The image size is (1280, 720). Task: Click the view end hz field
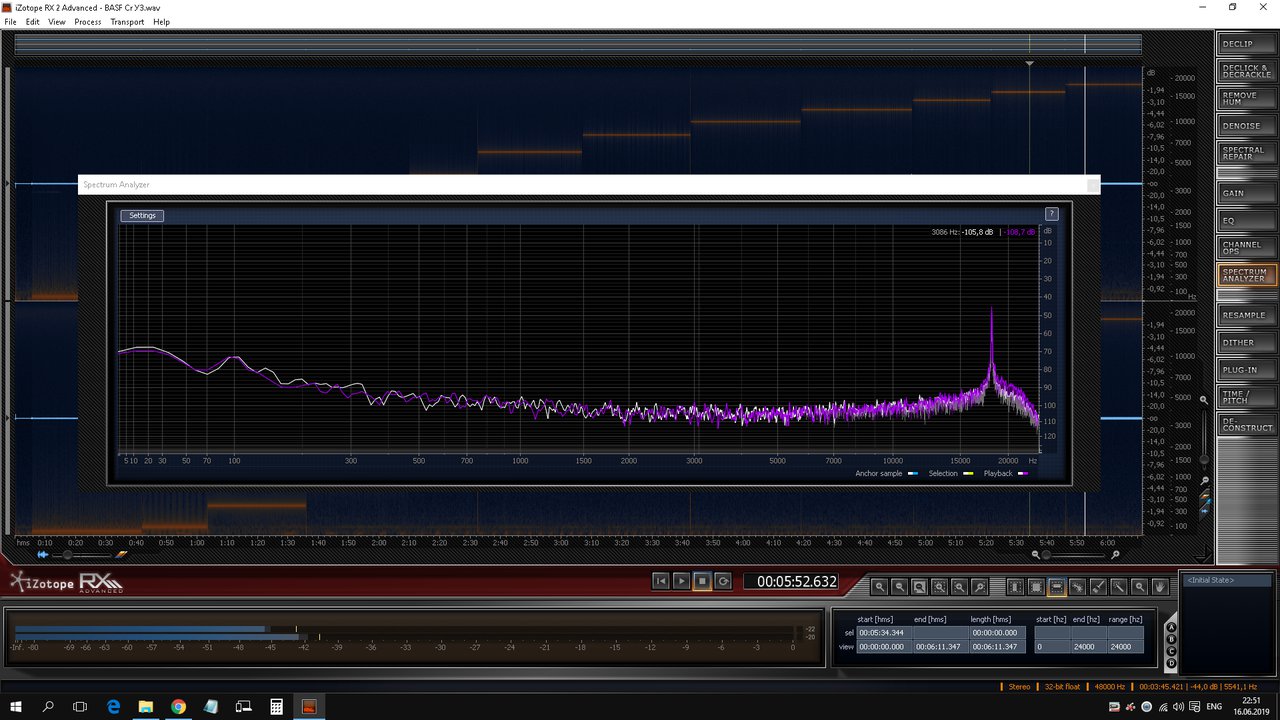(x=1088, y=647)
